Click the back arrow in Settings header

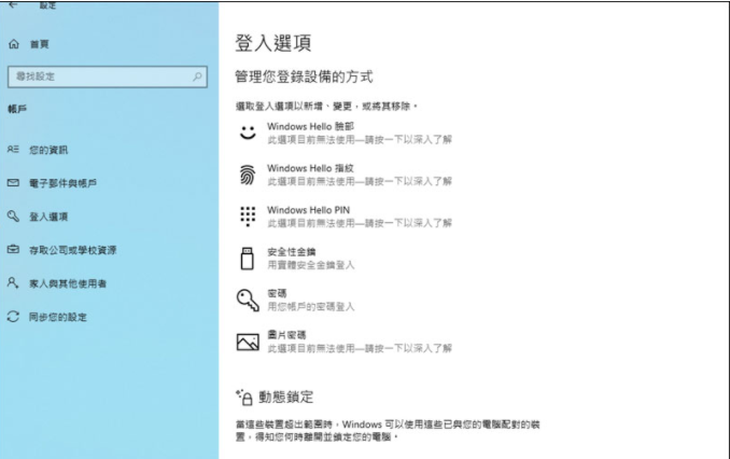pos(13,5)
